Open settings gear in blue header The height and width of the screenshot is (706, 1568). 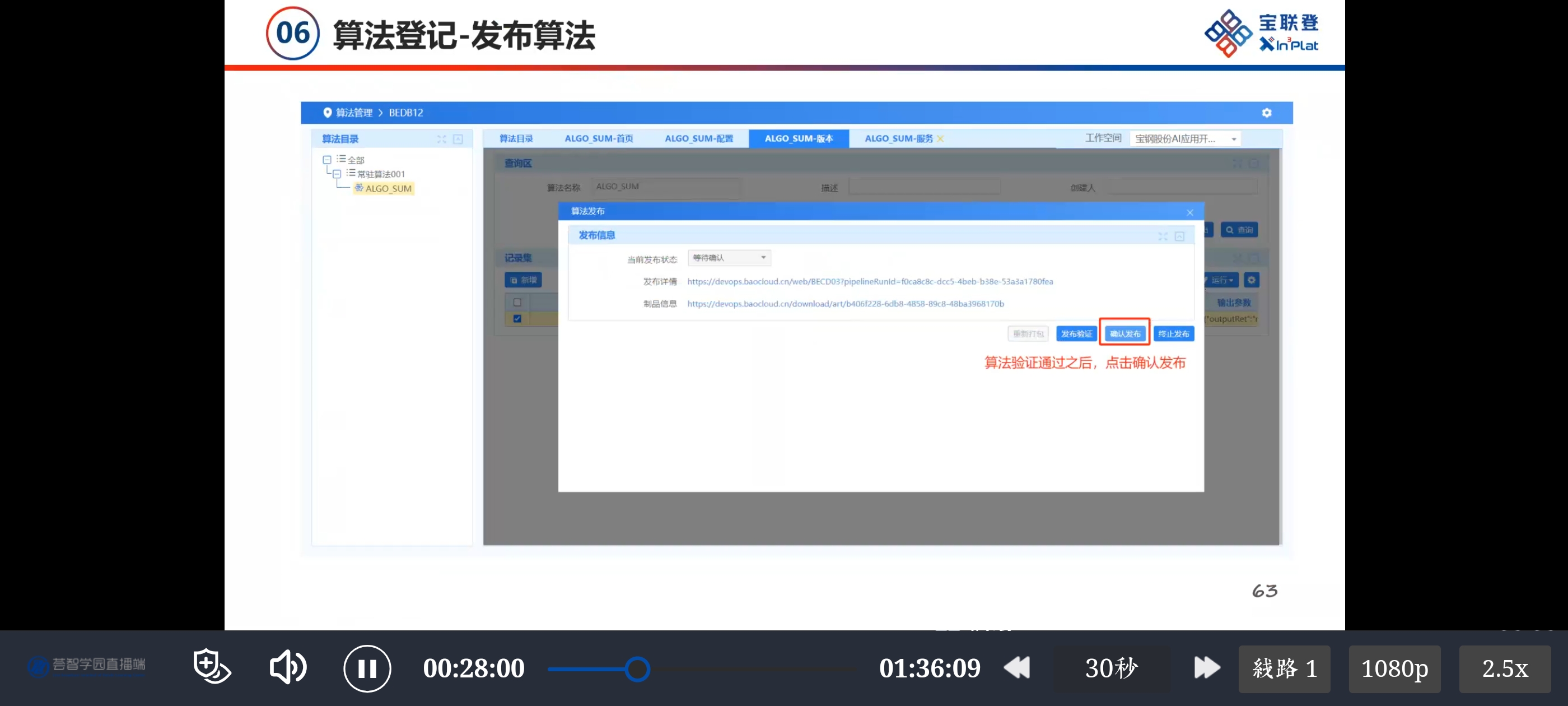tap(1266, 113)
